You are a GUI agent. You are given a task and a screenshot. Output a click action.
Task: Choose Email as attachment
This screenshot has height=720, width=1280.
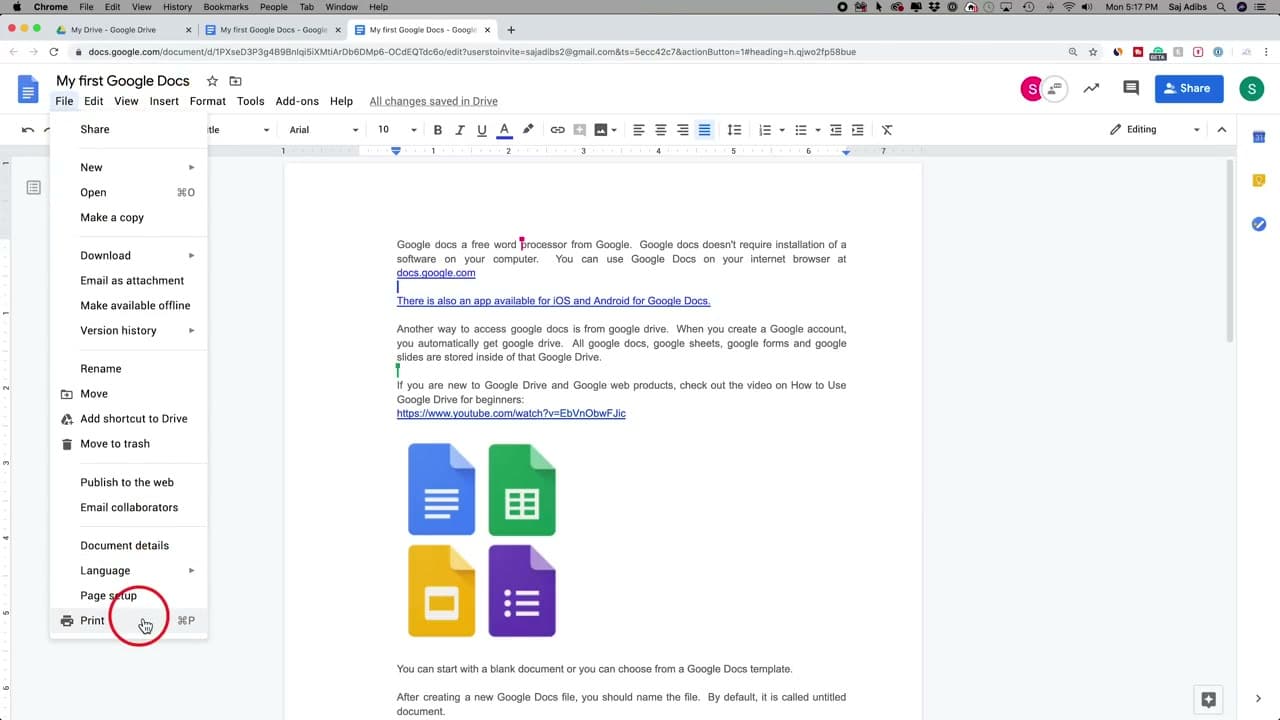click(128, 280)
